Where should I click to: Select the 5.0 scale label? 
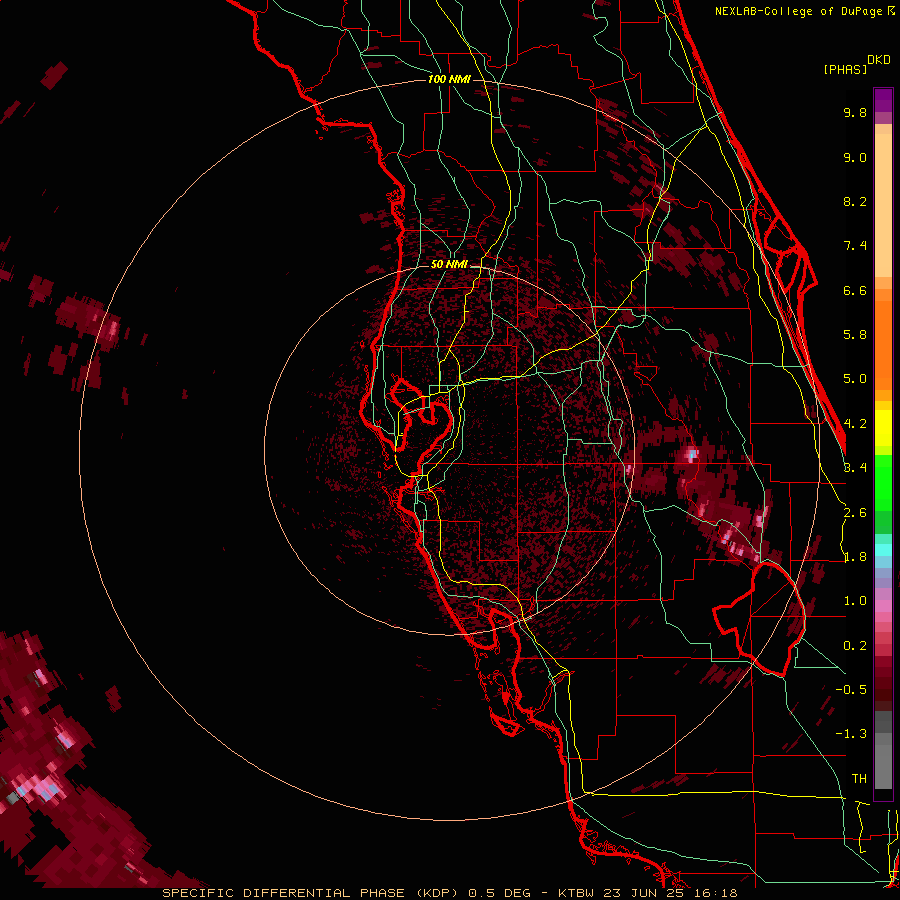pos(855,379)
